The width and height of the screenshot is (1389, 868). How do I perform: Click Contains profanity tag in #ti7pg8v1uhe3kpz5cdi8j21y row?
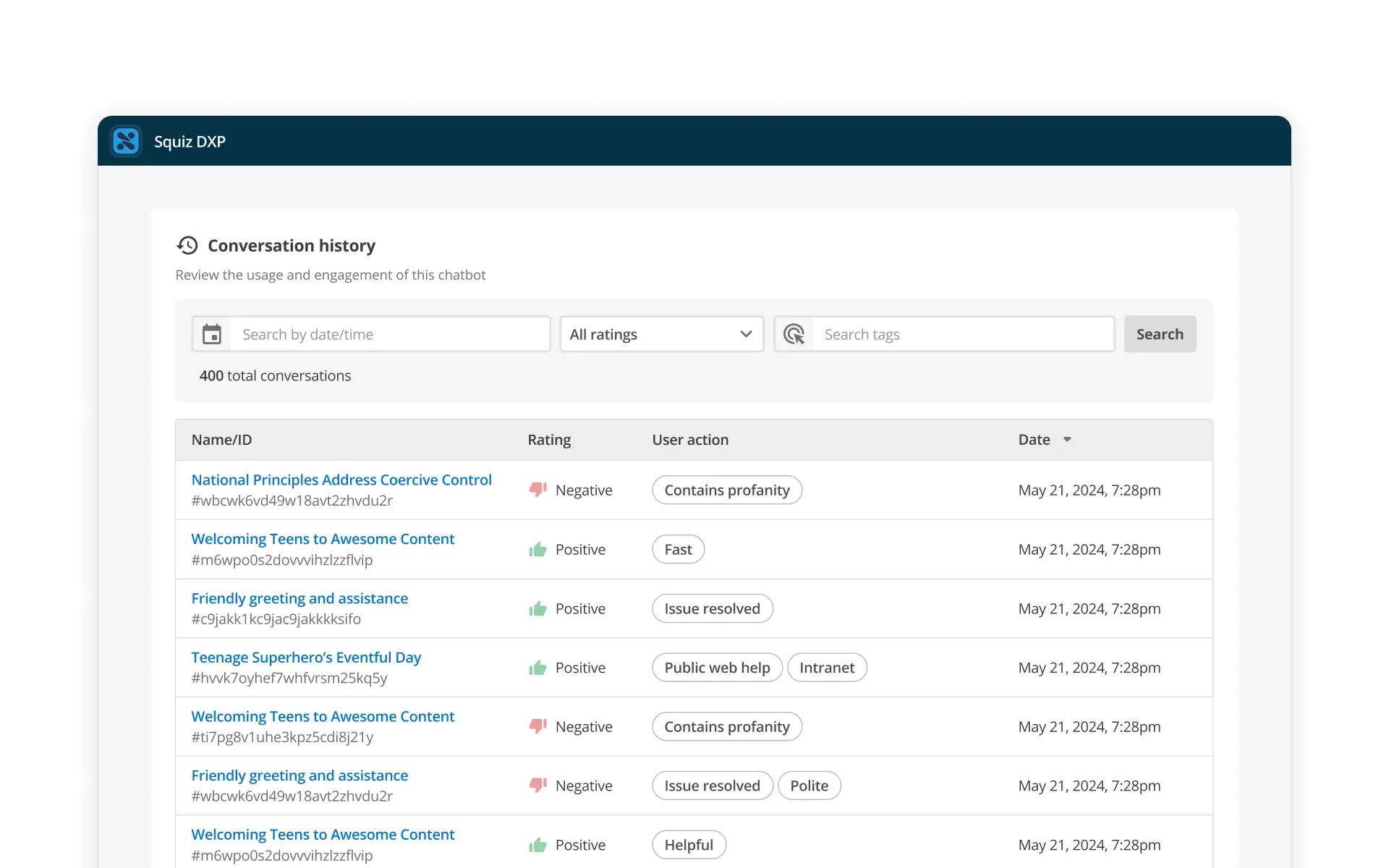tap(727, 726)
